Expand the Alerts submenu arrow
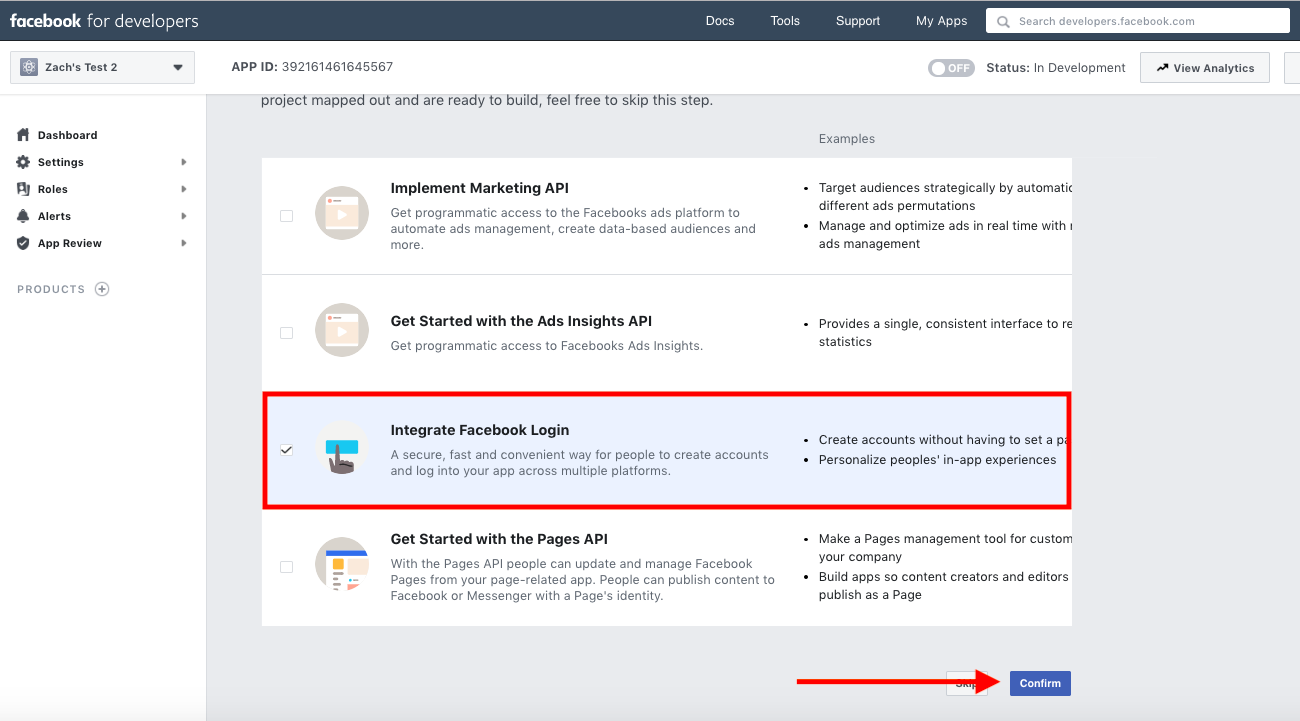Screen dimensions: 1300x721 184,216
